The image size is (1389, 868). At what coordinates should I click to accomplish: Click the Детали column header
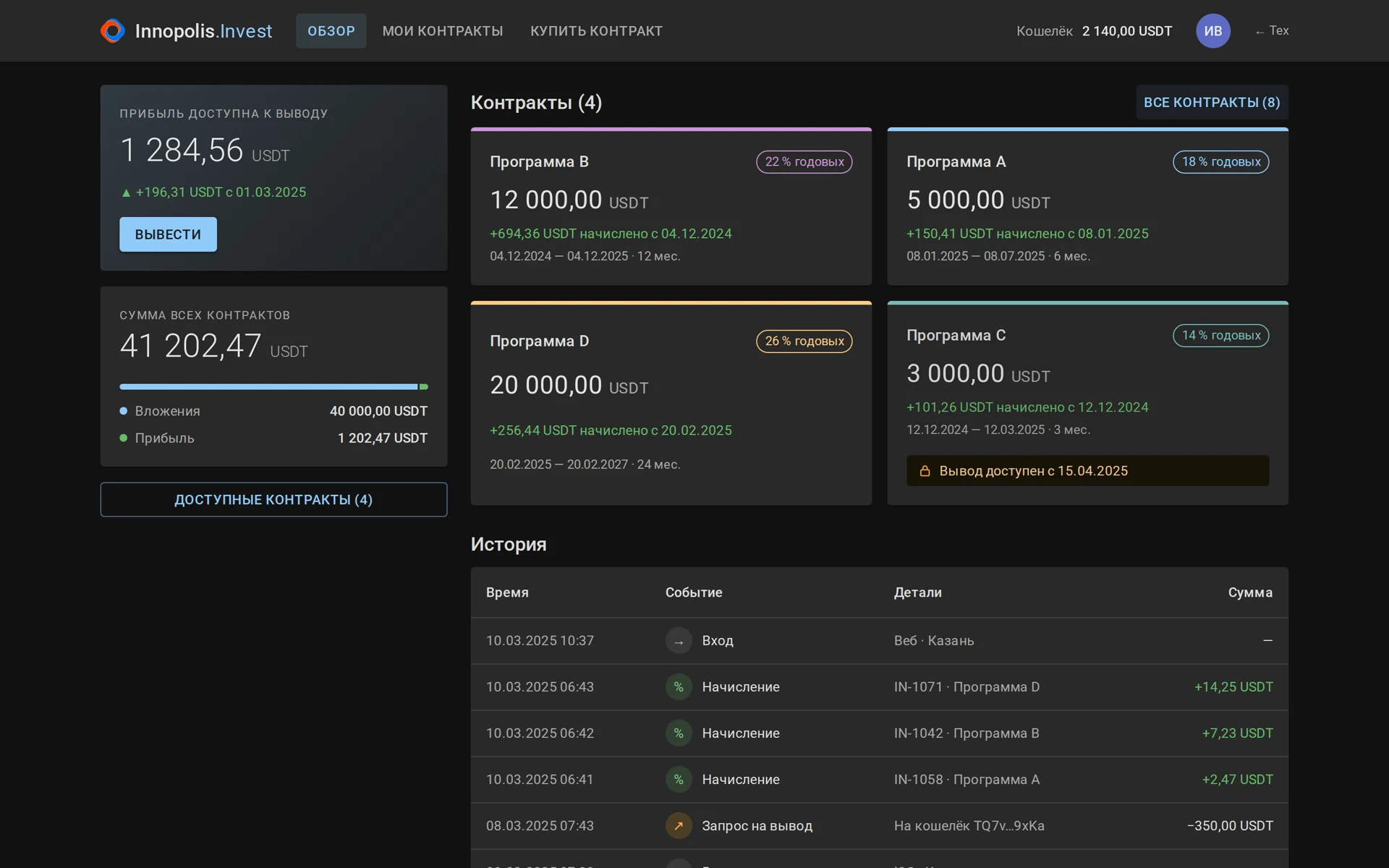coord(917,592)
